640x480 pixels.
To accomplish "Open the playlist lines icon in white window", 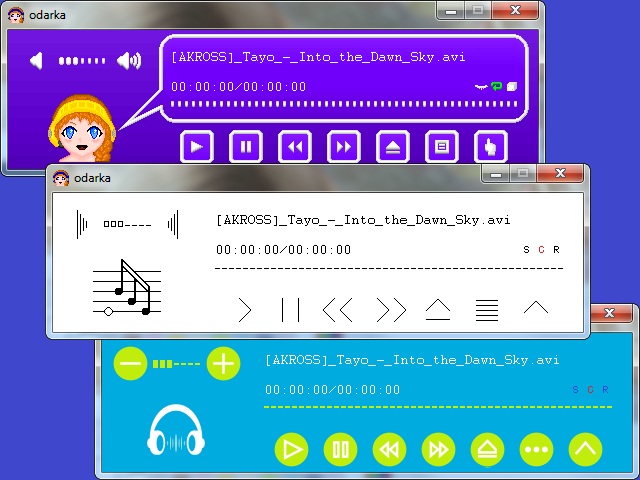I will click(487, 310).
